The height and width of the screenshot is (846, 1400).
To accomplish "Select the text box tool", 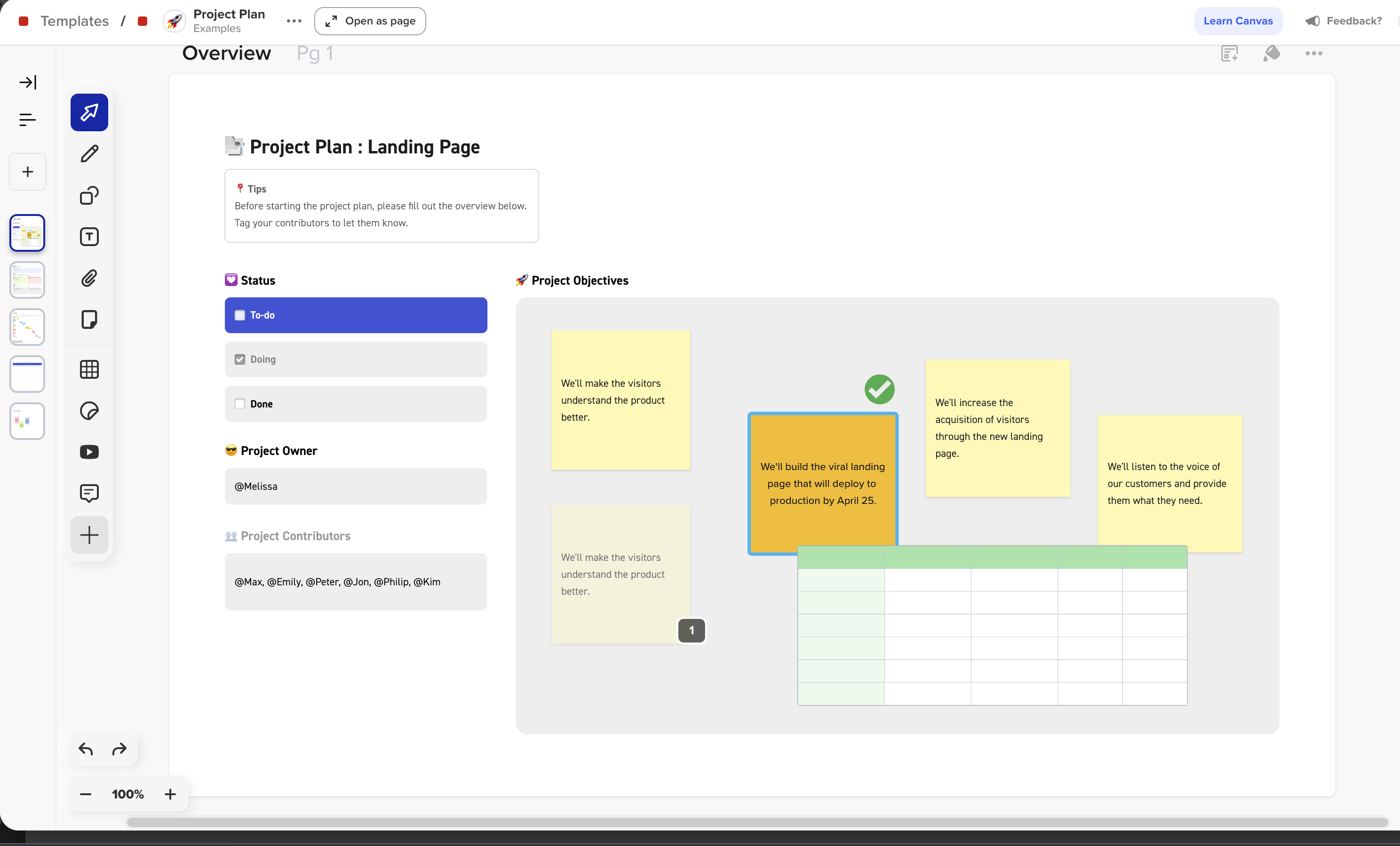I will pos(89,236).
